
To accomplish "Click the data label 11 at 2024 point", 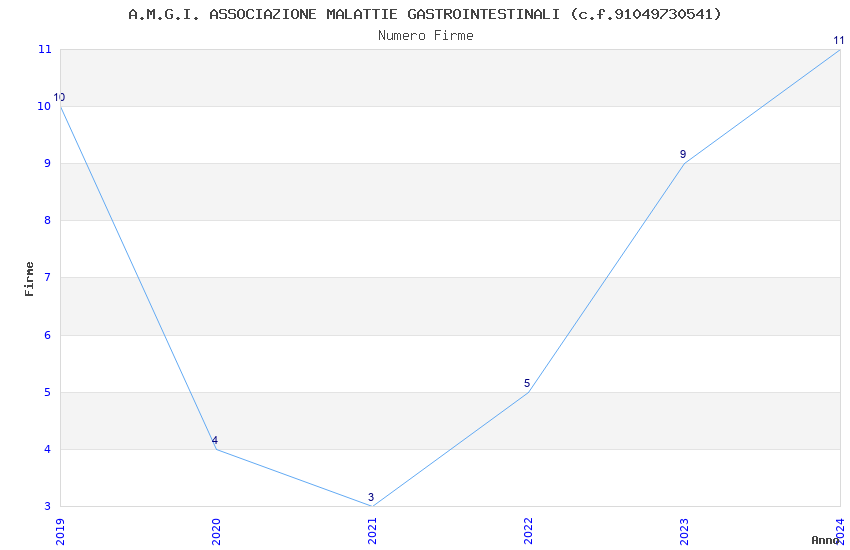I will (839, 40).
